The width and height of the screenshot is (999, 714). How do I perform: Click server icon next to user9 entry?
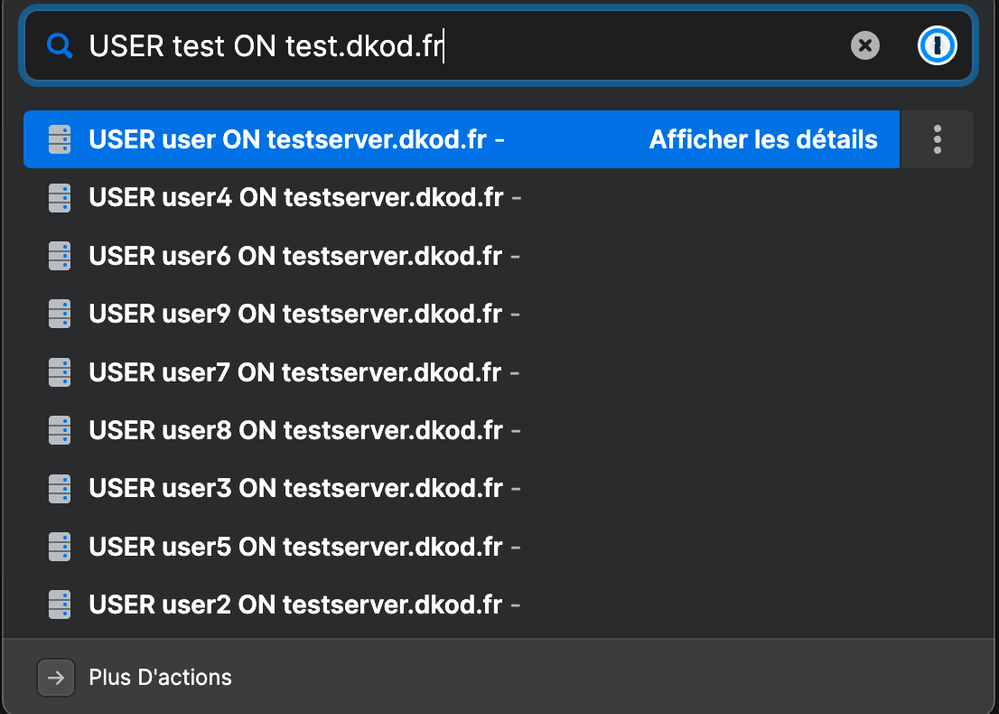coord(59,314)
